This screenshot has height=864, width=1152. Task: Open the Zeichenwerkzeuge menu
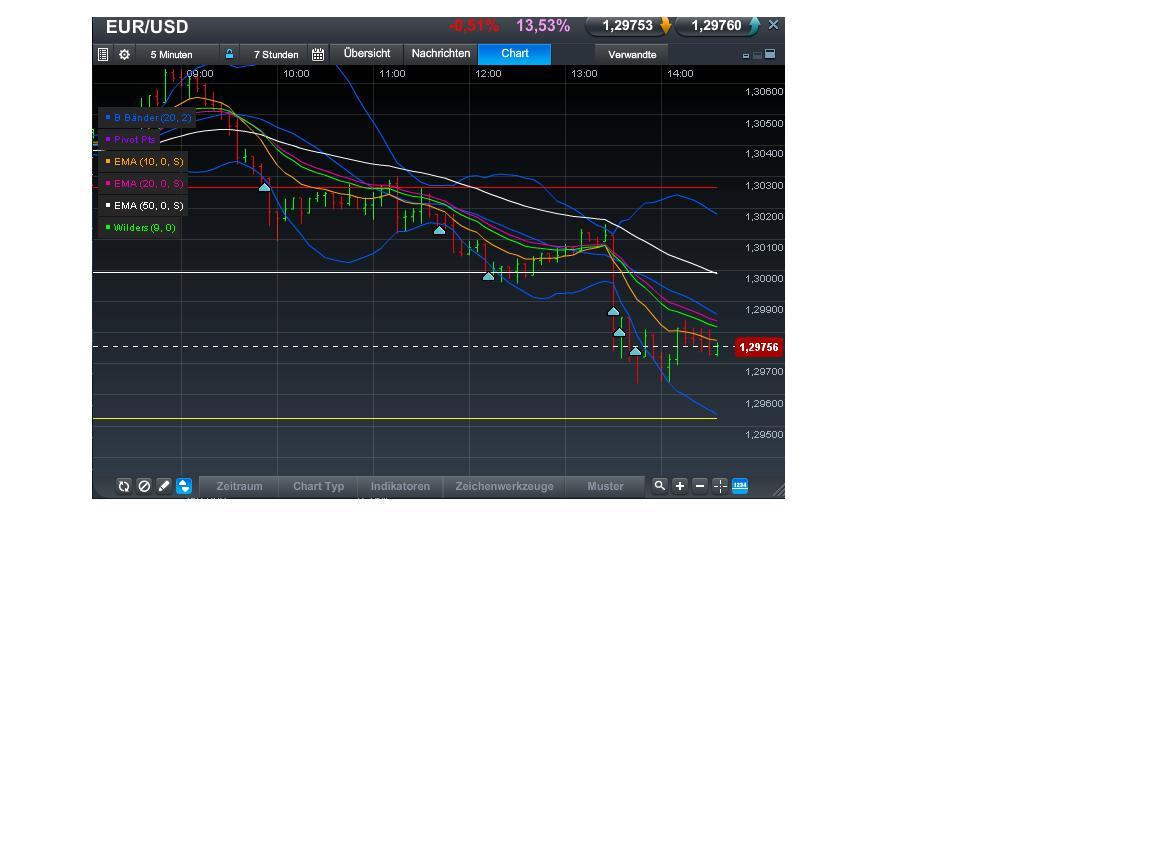[x=504, y=486]
